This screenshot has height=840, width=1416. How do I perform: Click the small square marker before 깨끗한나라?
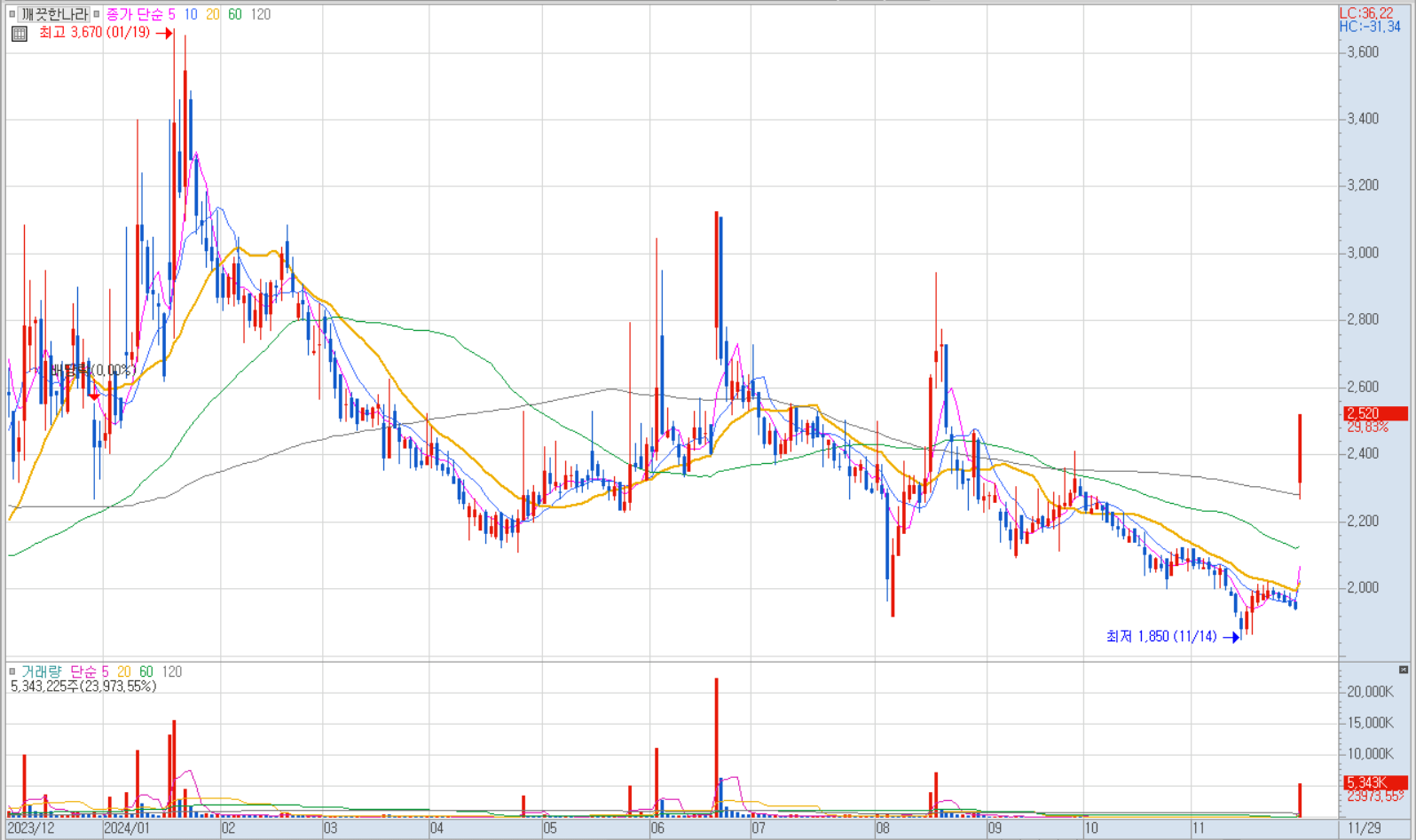coord(12,14)
